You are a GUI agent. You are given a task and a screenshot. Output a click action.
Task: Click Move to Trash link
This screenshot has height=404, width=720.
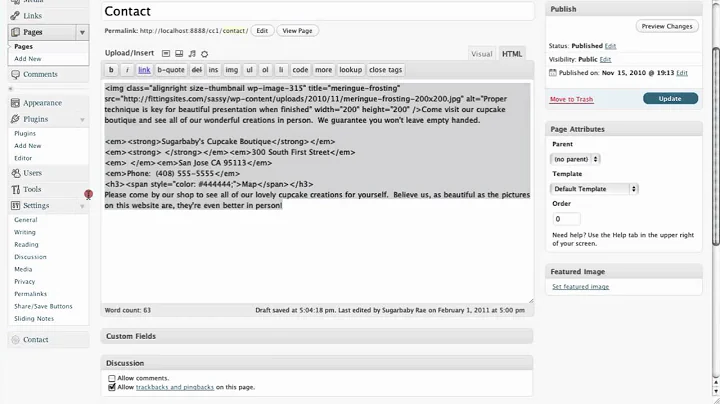(x=571, y=99)
